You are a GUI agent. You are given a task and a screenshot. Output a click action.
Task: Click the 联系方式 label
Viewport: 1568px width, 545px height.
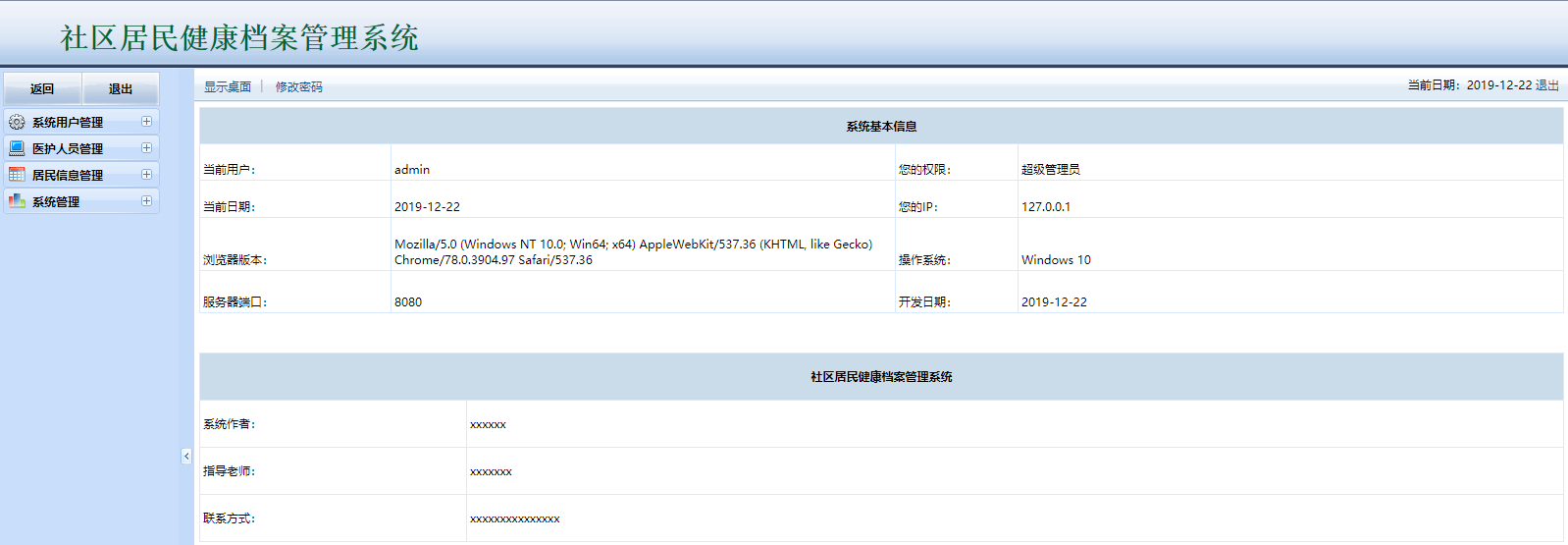coord(229,518)
